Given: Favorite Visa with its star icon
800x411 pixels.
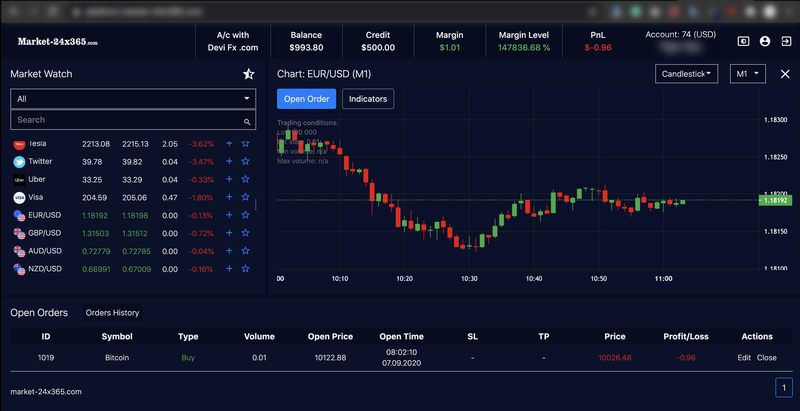Looking at the screenshot, I should coord(245,197).
